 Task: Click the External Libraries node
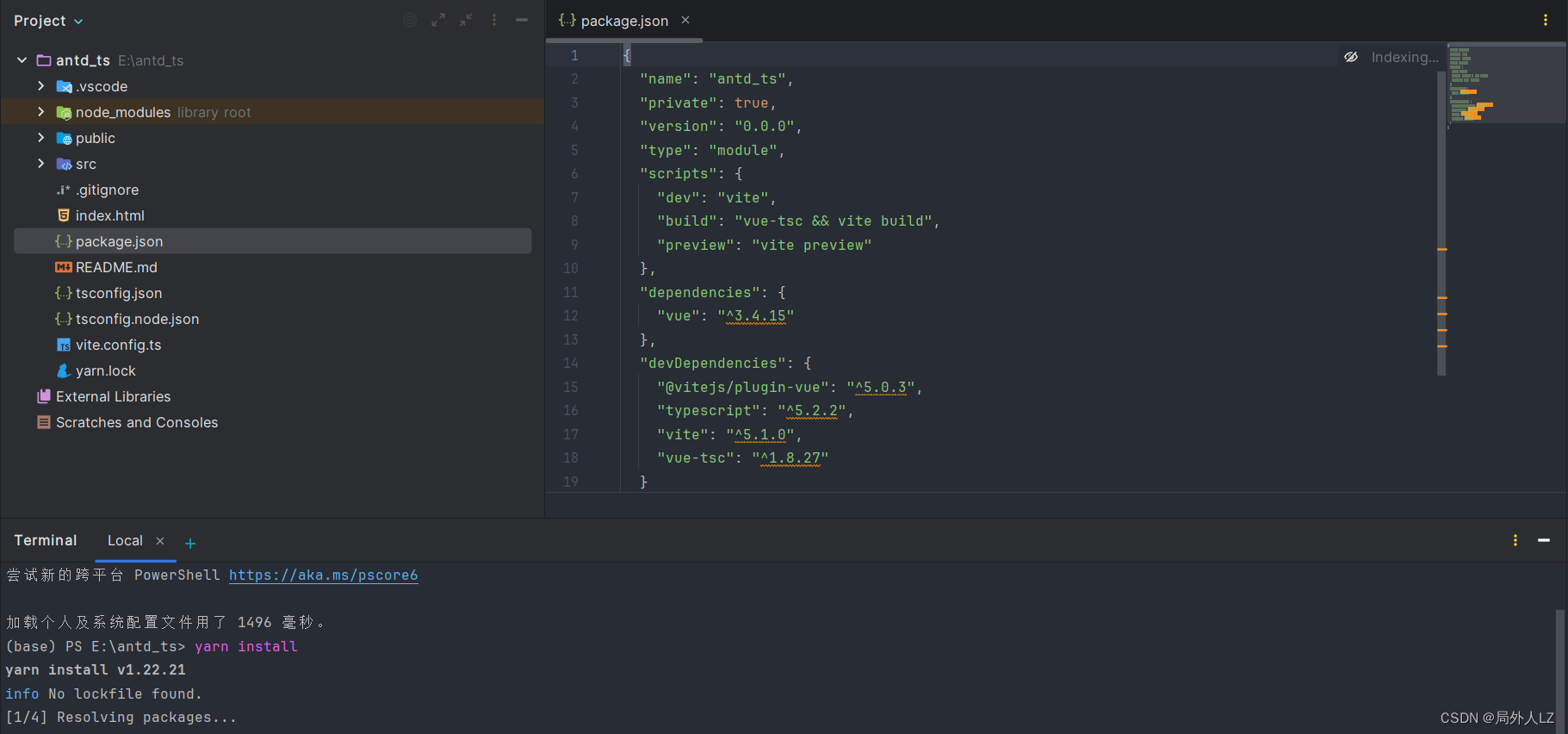tap(113, 396)
